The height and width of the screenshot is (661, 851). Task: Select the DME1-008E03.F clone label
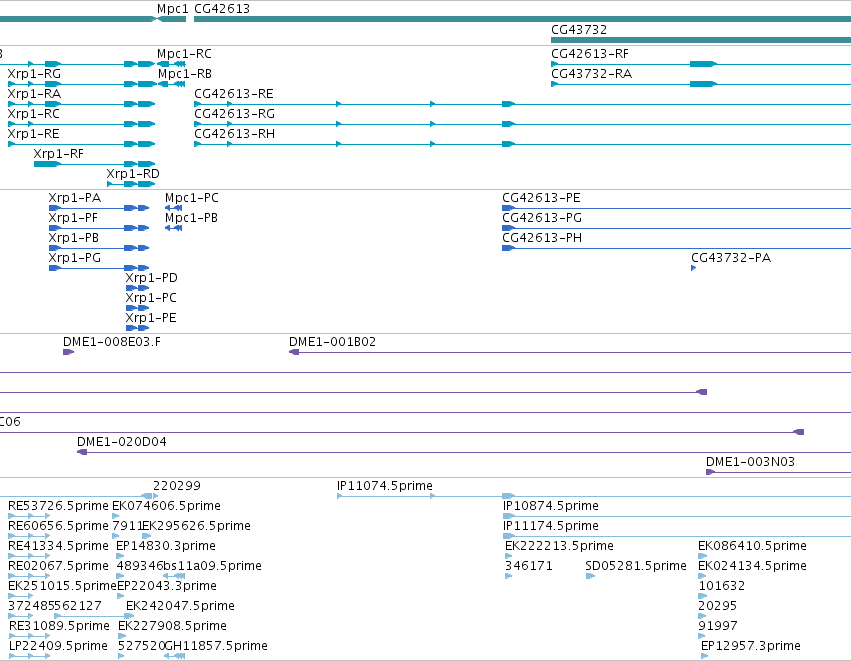tap(112, 342)
